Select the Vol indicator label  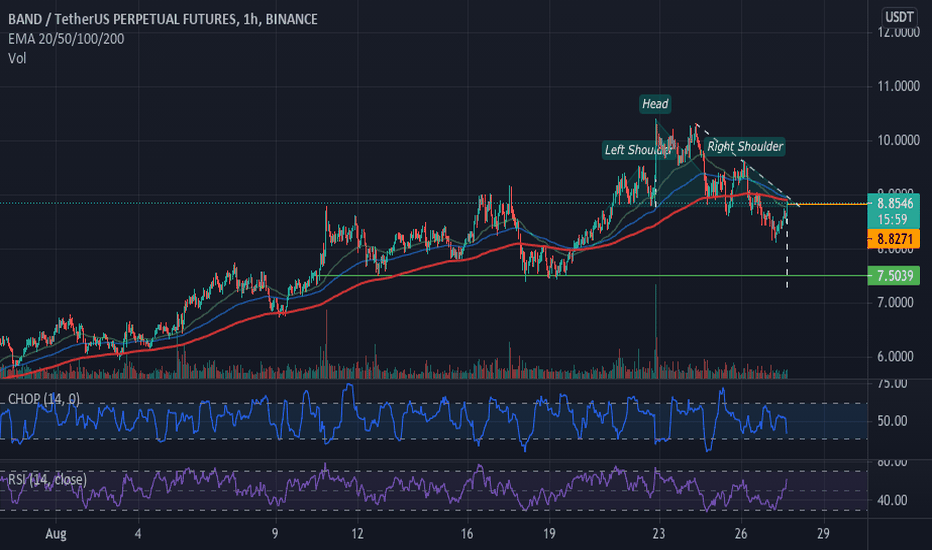click(17, 58)
